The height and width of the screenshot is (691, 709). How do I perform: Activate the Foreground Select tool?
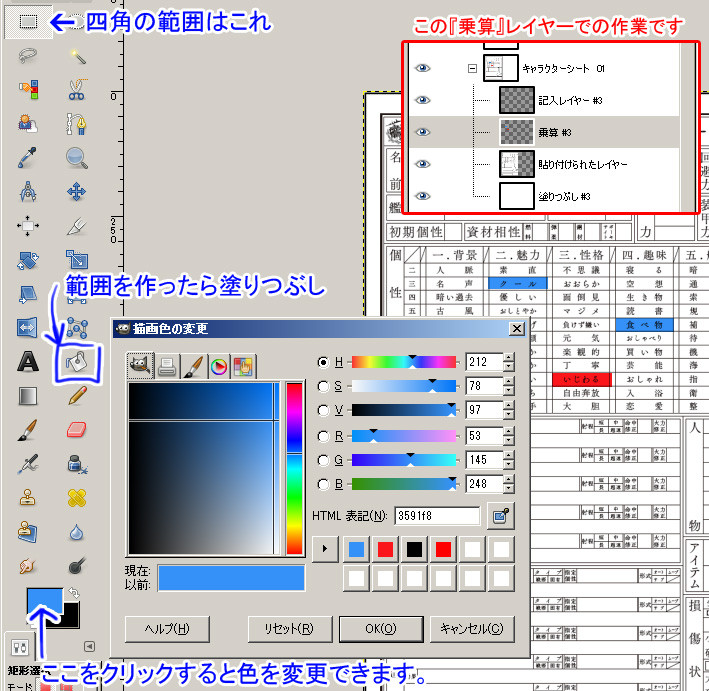[28, 123]
